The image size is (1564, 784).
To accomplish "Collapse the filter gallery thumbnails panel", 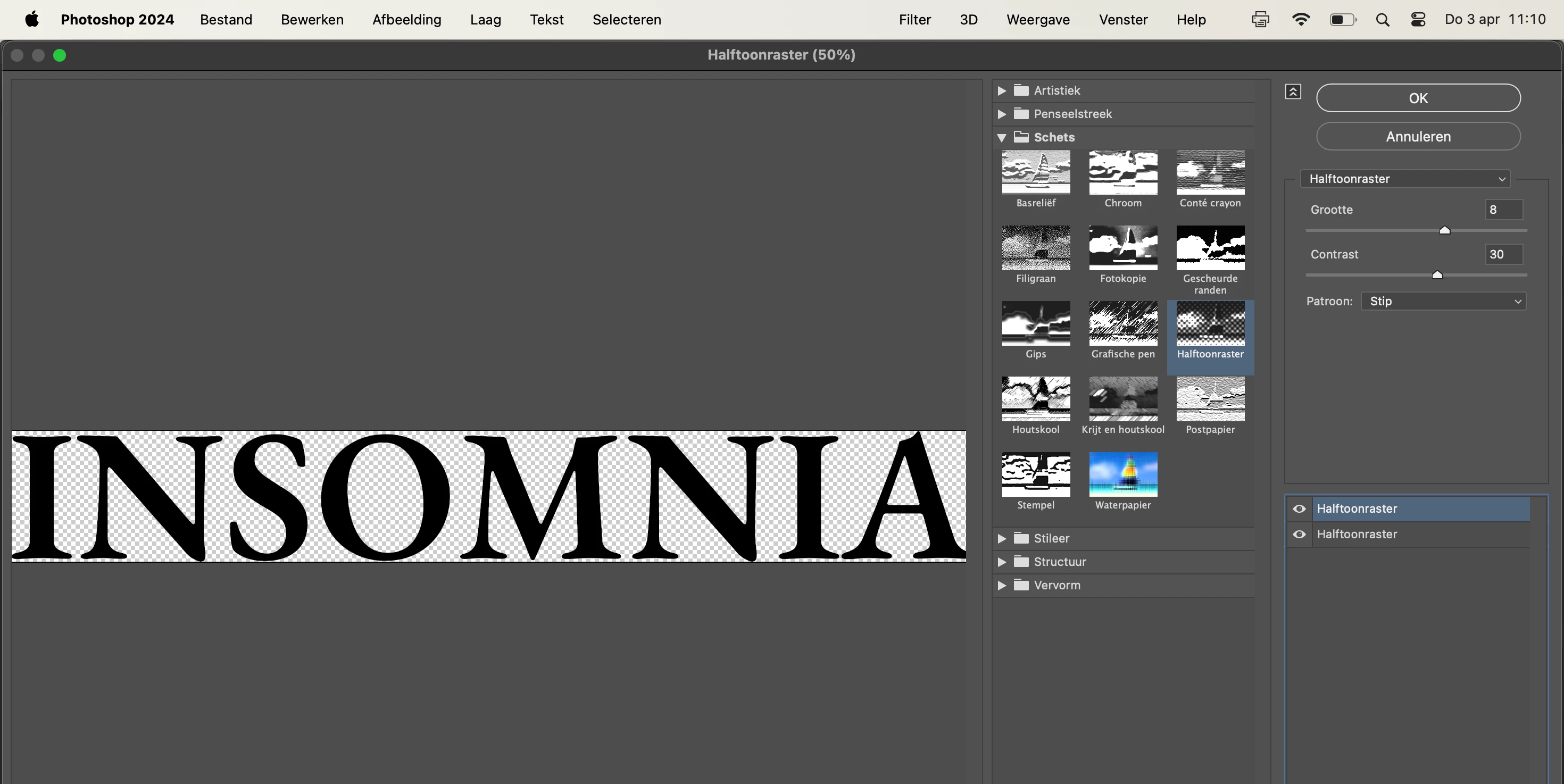I will coord(1293,91).
